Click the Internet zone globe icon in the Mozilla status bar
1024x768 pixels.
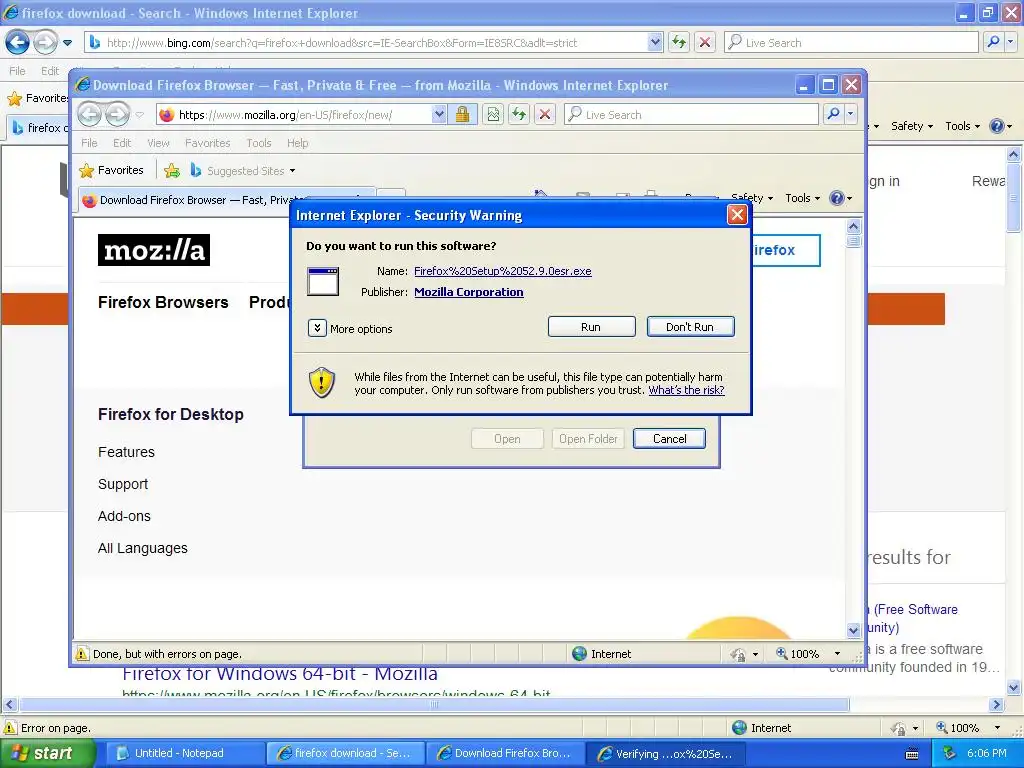(x=579, y=654)
